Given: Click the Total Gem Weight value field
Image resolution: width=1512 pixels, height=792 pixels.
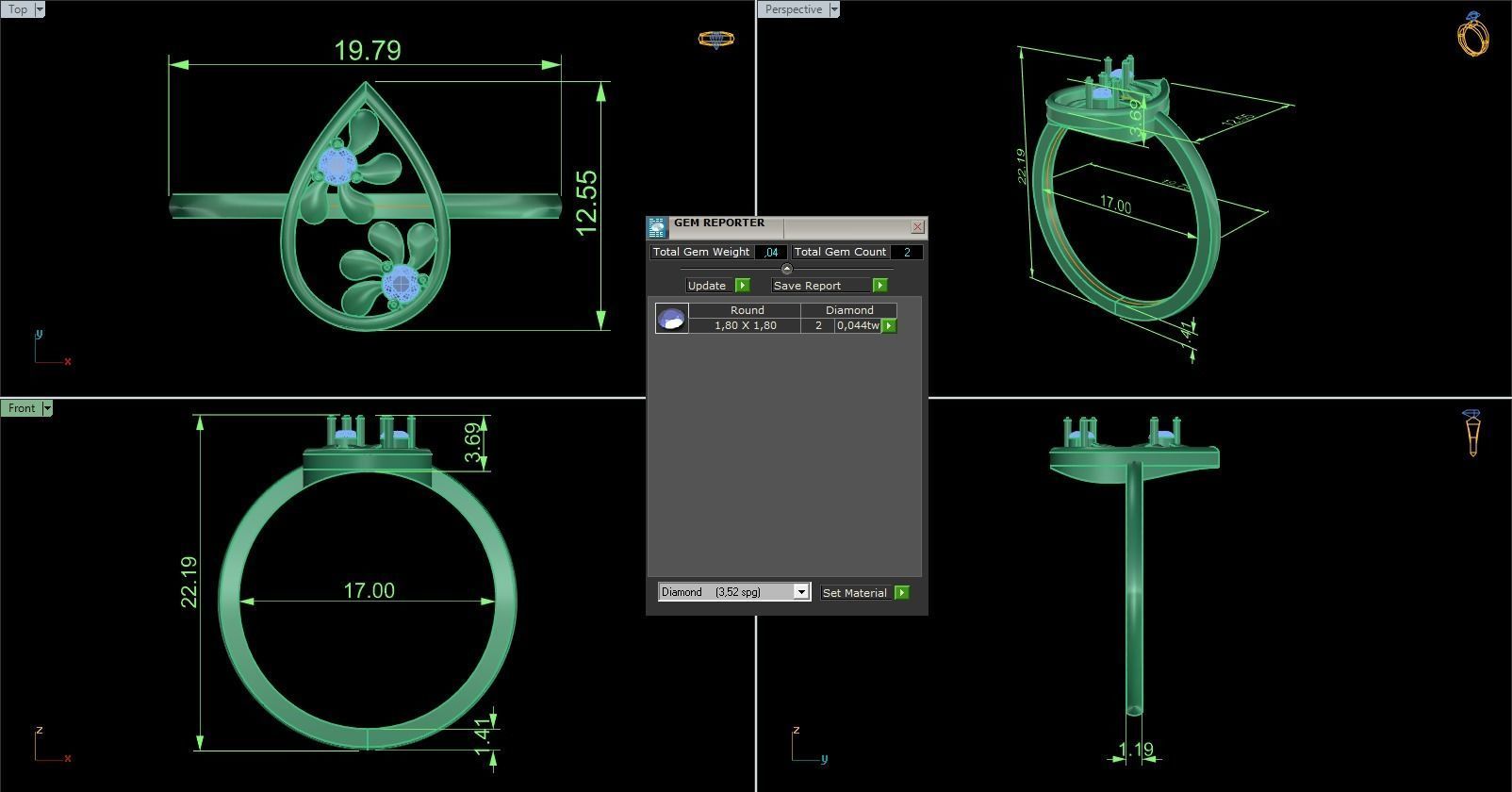Looking at the screenshot, I should pos(771,252).
